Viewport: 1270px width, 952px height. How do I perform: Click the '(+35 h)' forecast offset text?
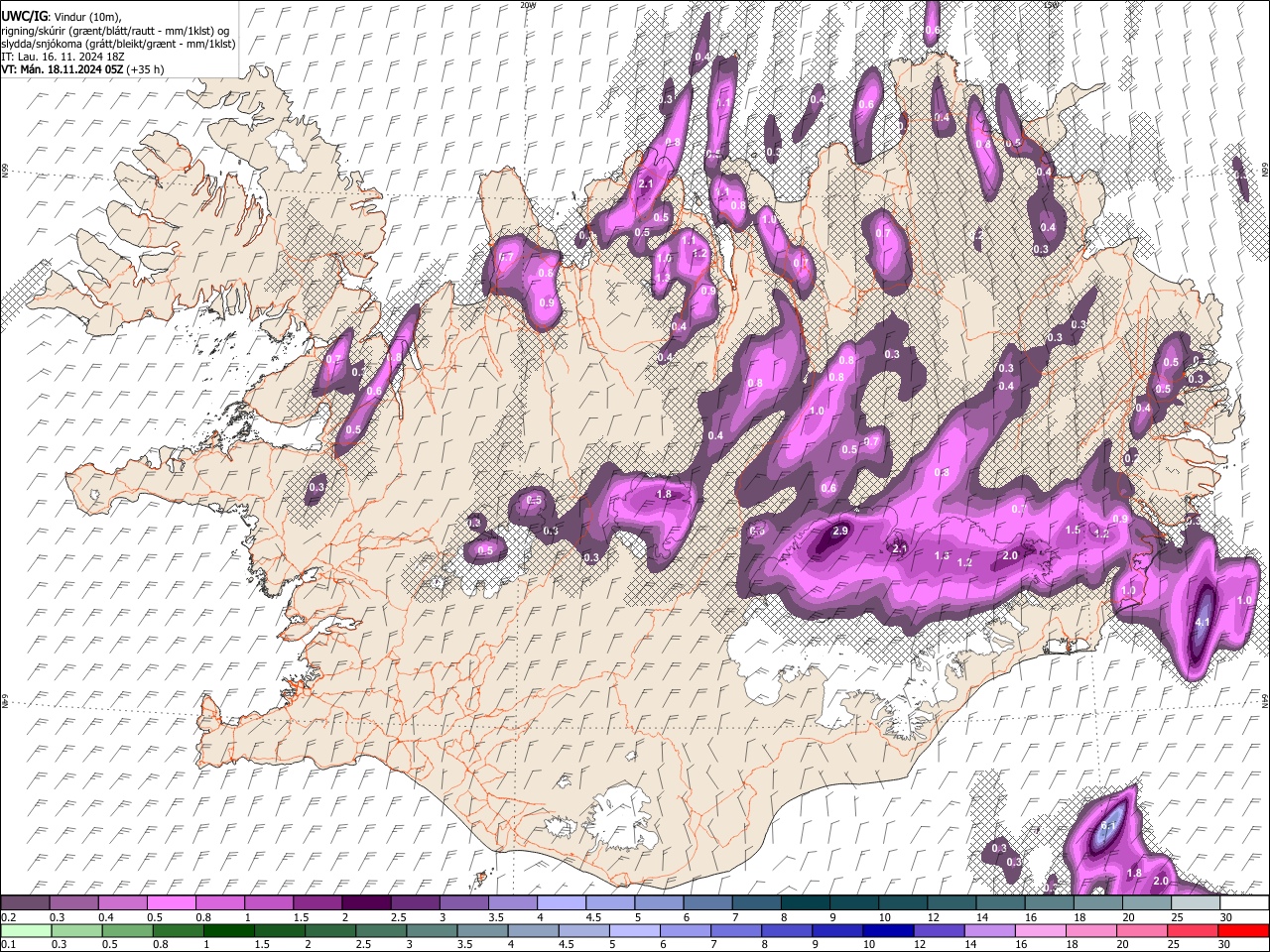tap(145, 69)
